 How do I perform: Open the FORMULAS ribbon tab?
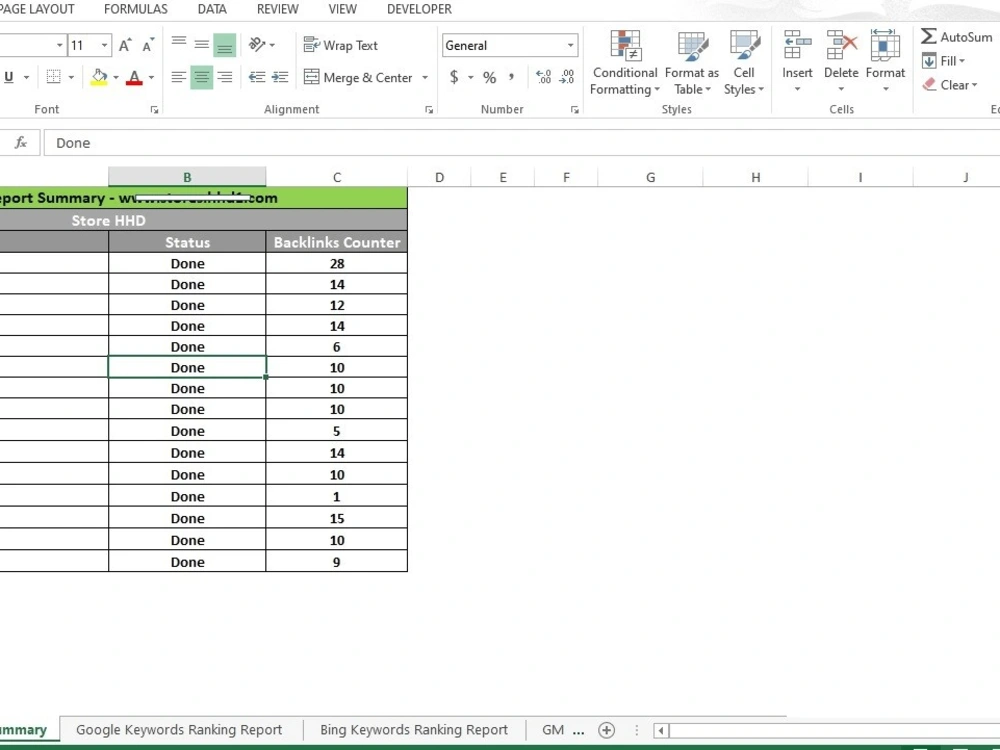tap(136, 9)
